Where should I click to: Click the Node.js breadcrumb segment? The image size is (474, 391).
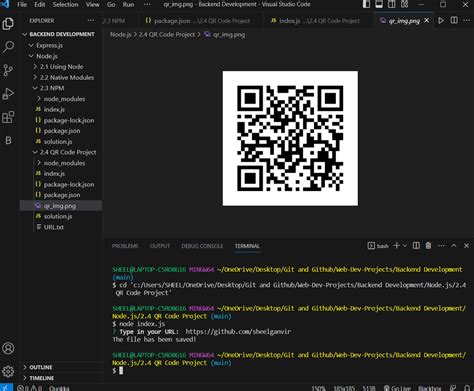coord(121,34)
